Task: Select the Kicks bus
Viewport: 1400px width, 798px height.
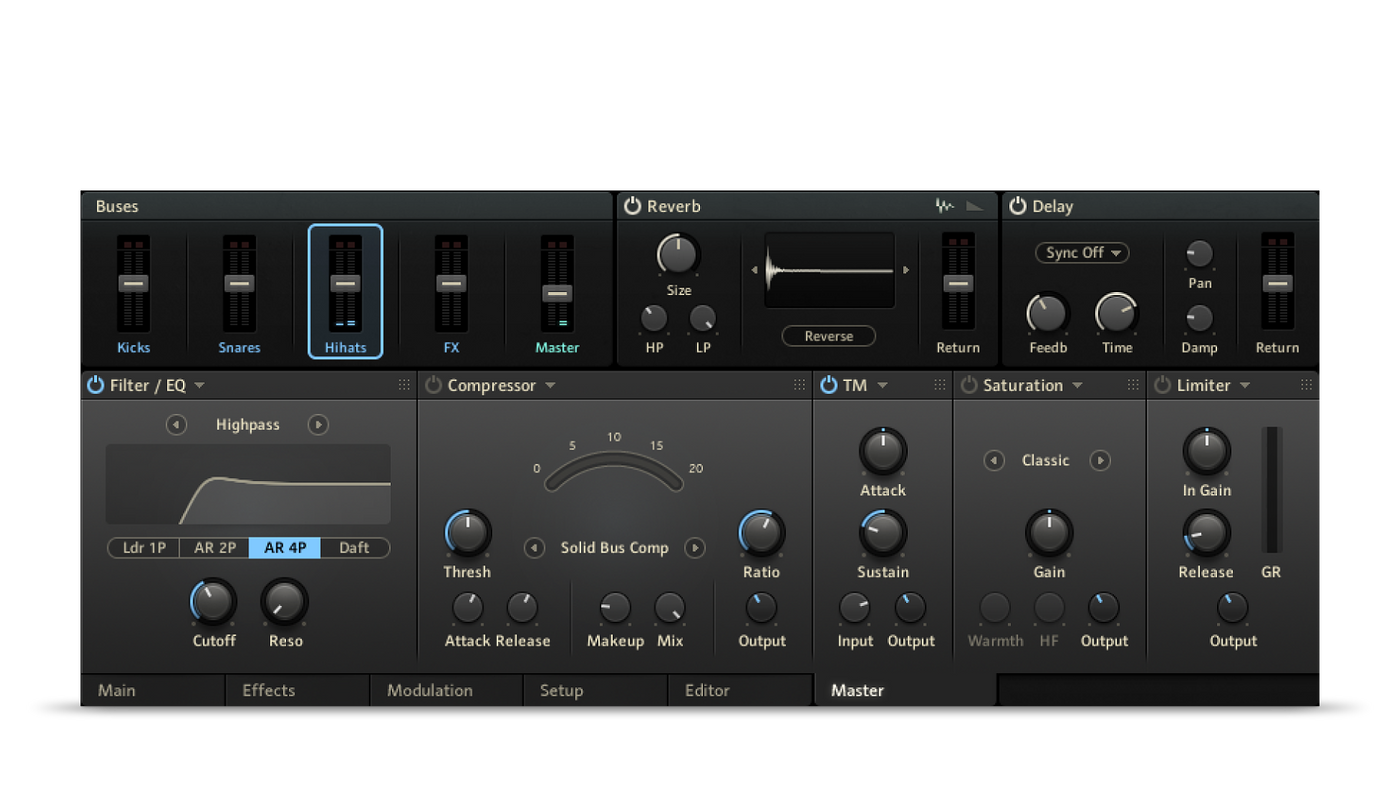Action: click(x=133, y=291)
